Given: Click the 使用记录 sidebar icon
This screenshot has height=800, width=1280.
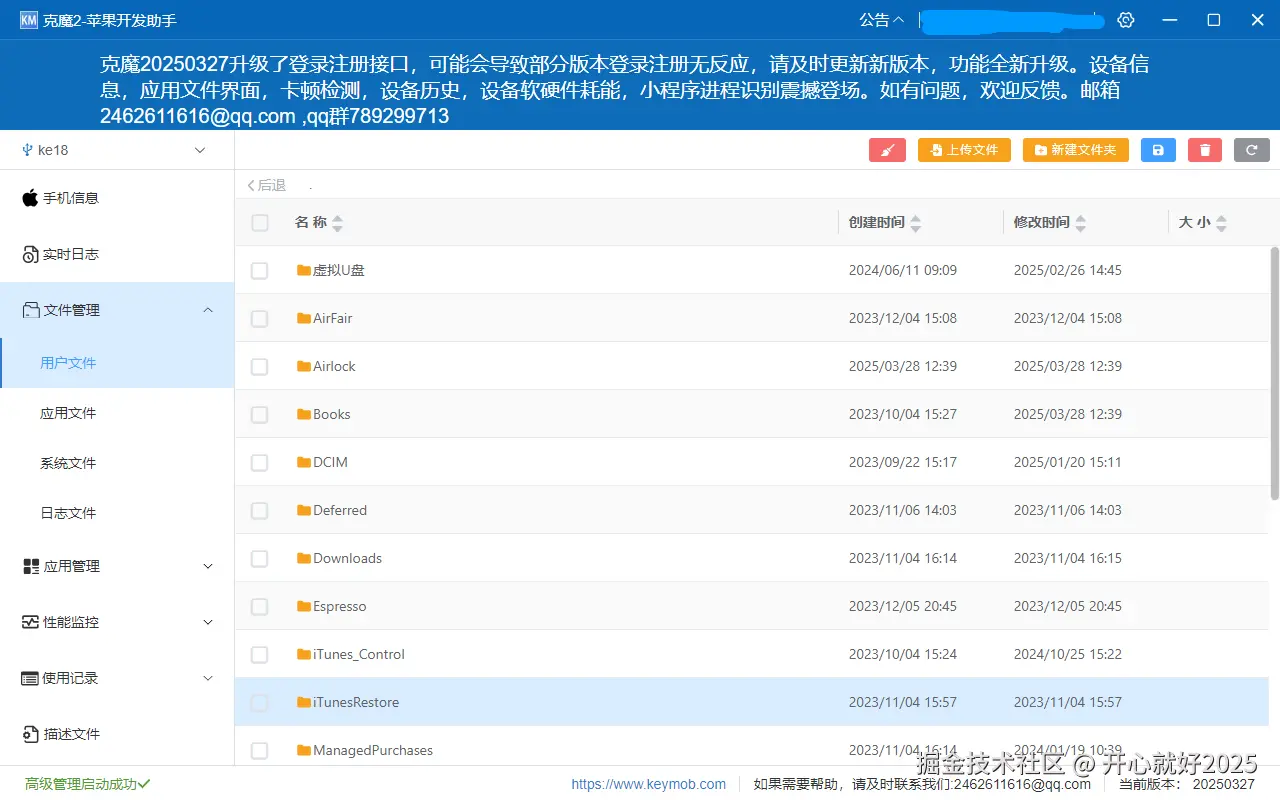Looking at the screenshot, I should coord(30,678).
